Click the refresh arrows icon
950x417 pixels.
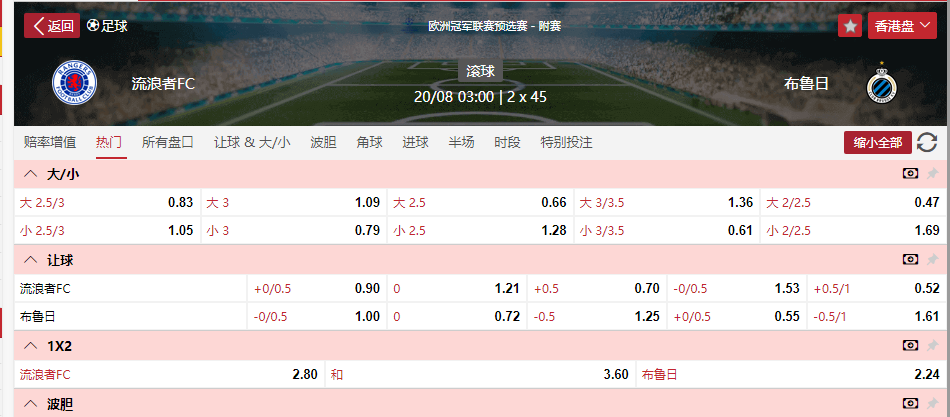tap(927, 142)
